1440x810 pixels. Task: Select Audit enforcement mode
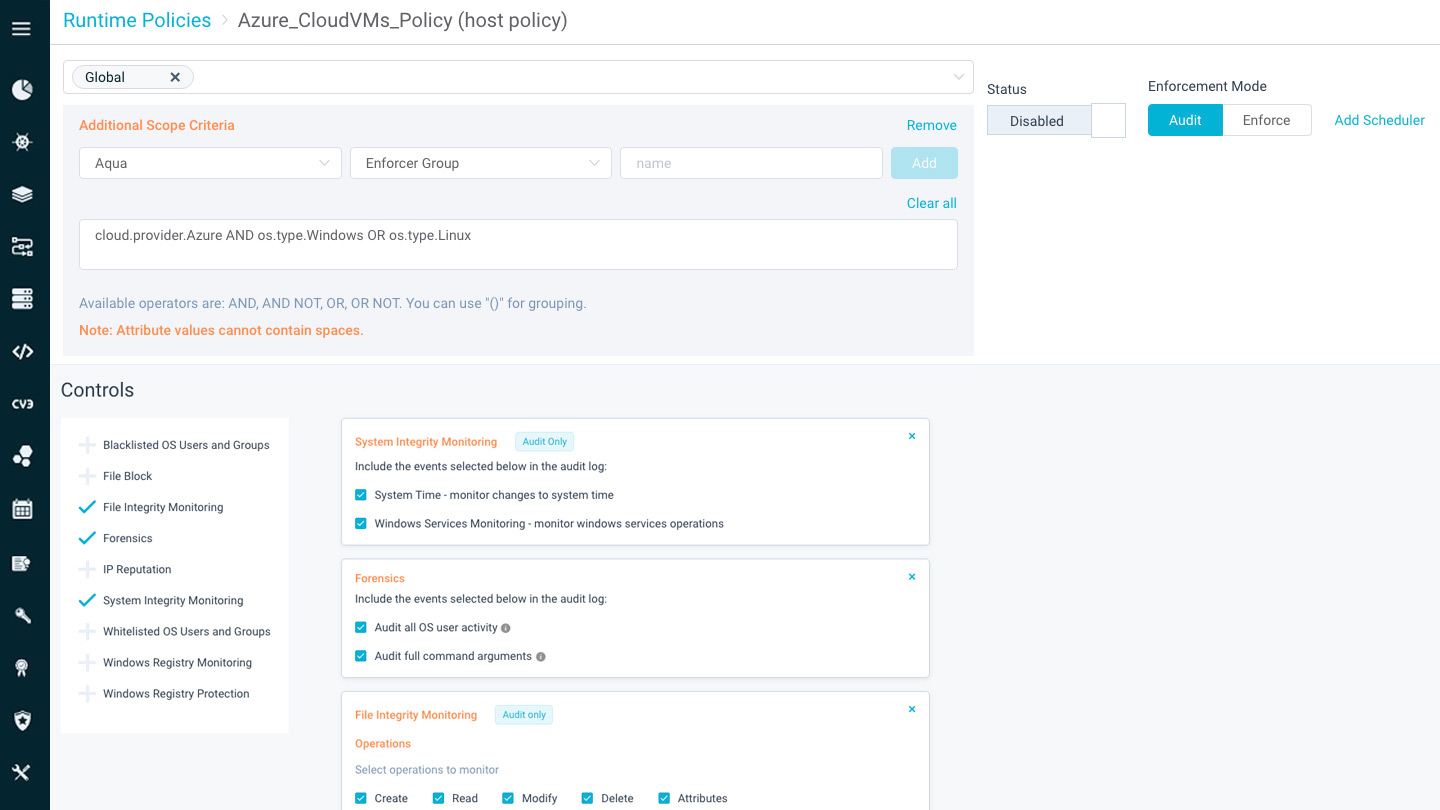1185,120
